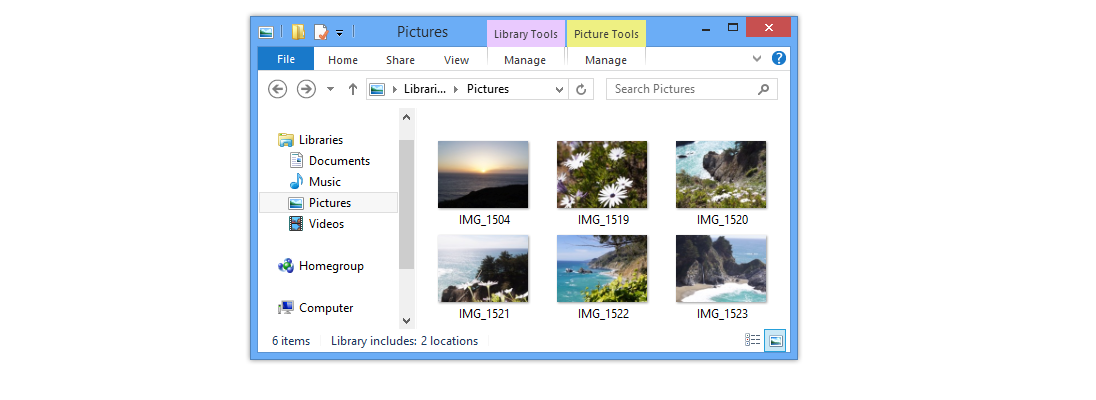The width and height of the screenshot is (1096, 400).
Task: Switch to Large icons view in status bar
Action: pos(775,341)
